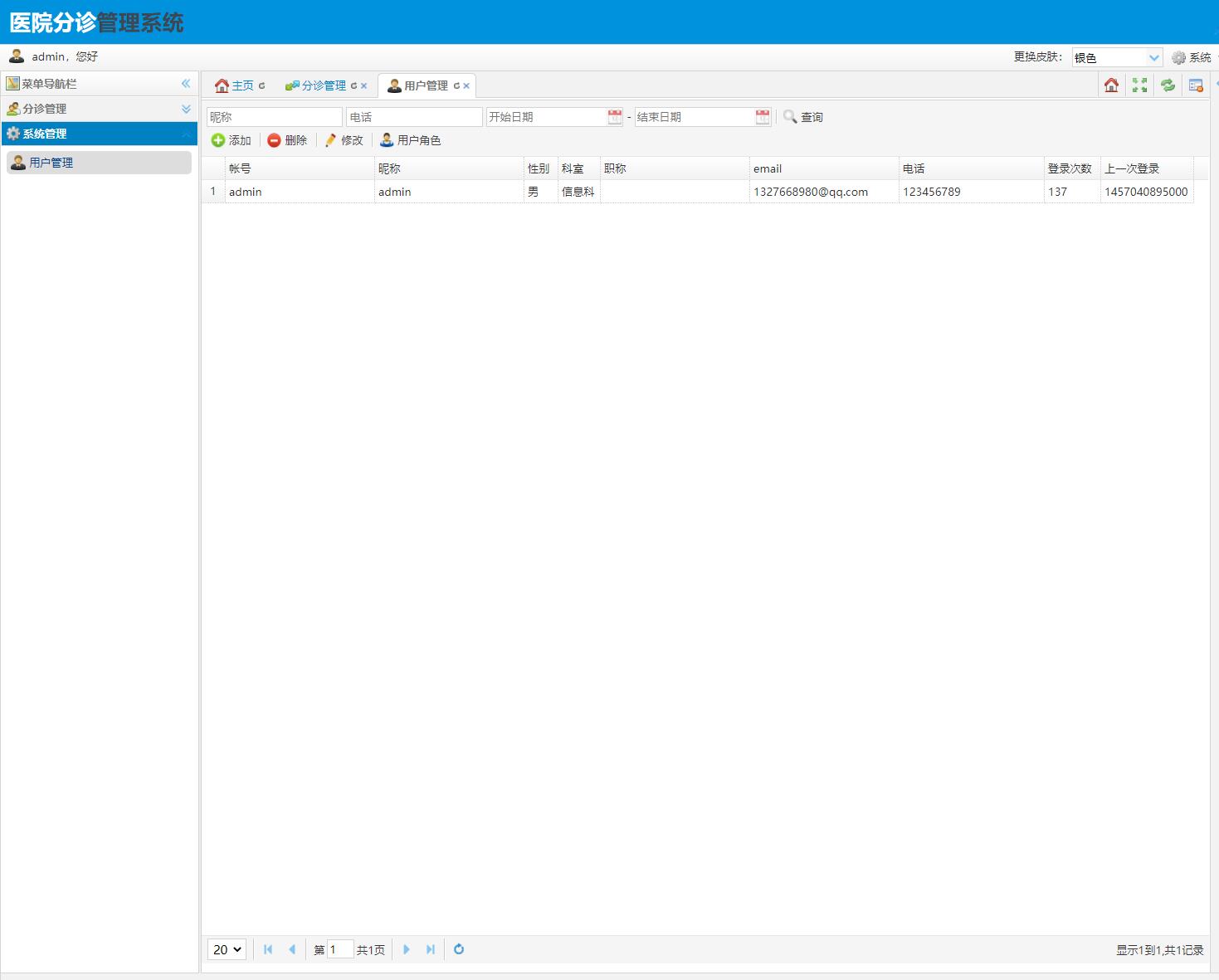Close the 分诊管理 tab

363,85
